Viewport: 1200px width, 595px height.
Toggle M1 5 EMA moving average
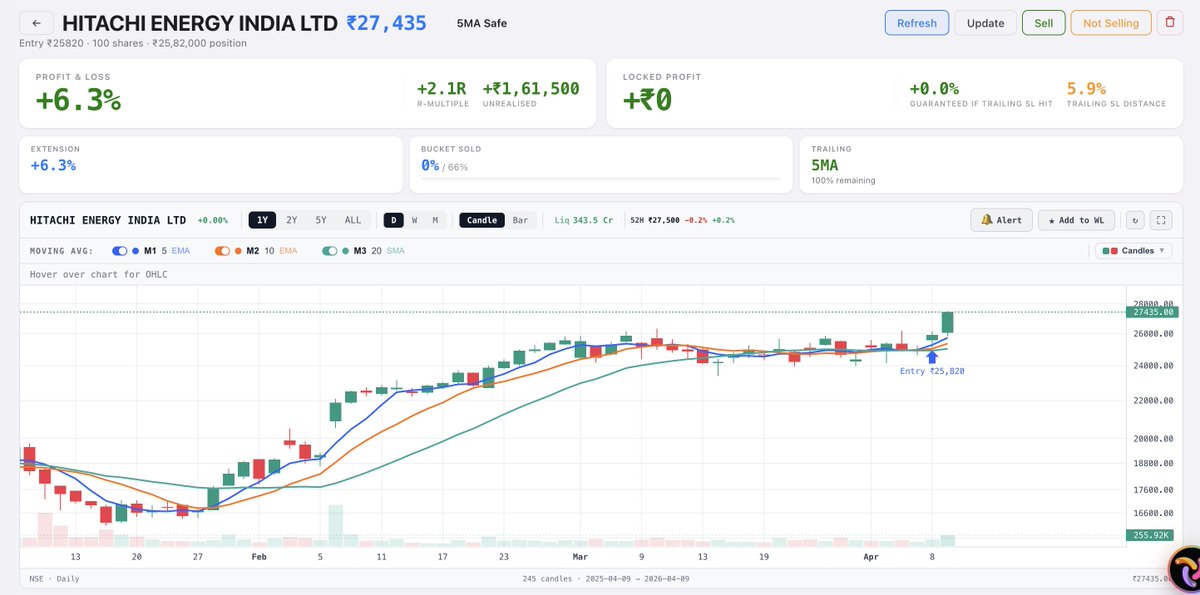click(x=119, y=251)
